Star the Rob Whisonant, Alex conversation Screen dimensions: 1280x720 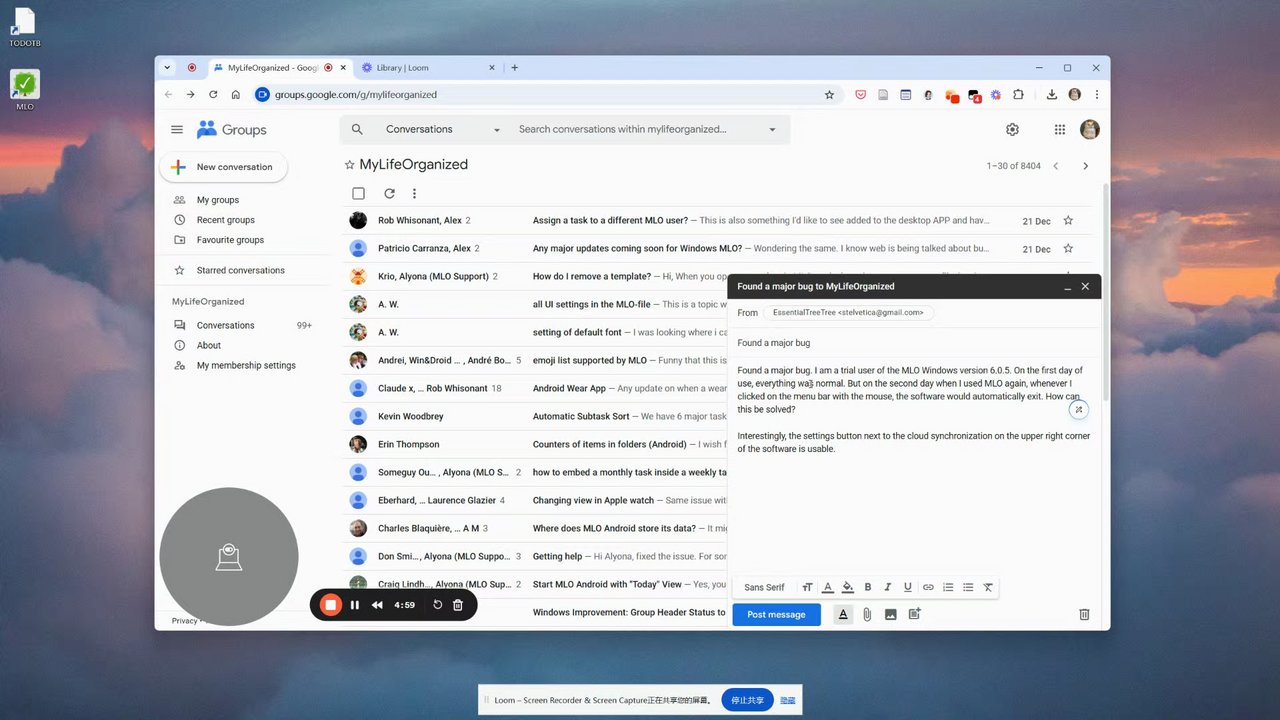coord(1068,221)
